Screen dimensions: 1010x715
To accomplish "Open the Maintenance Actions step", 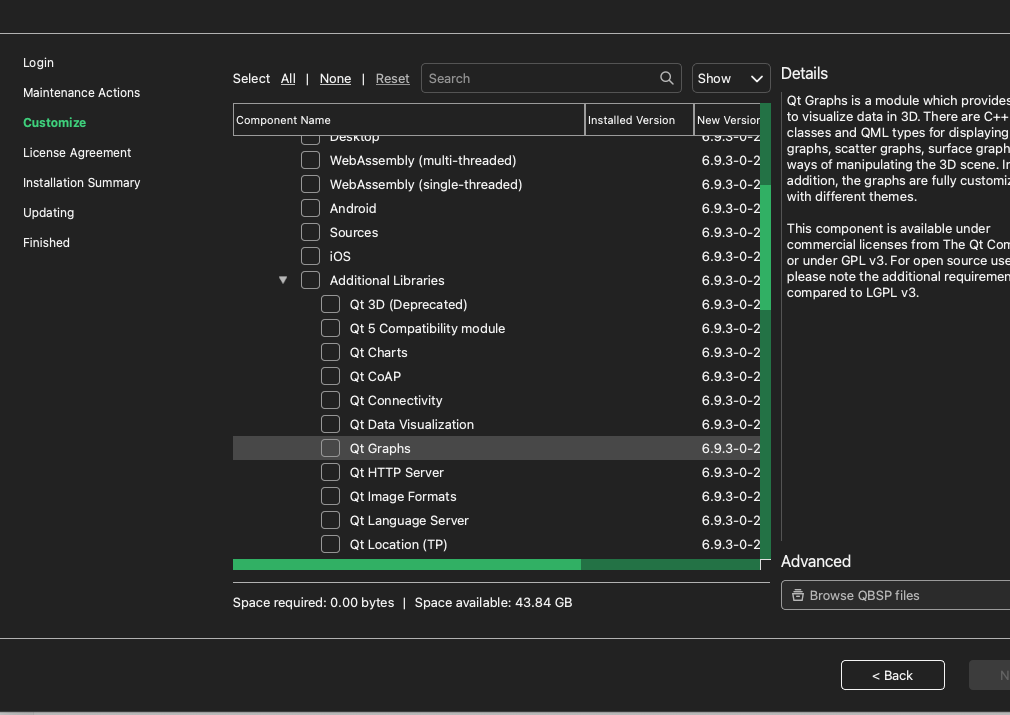I will (x=81, y=93).
